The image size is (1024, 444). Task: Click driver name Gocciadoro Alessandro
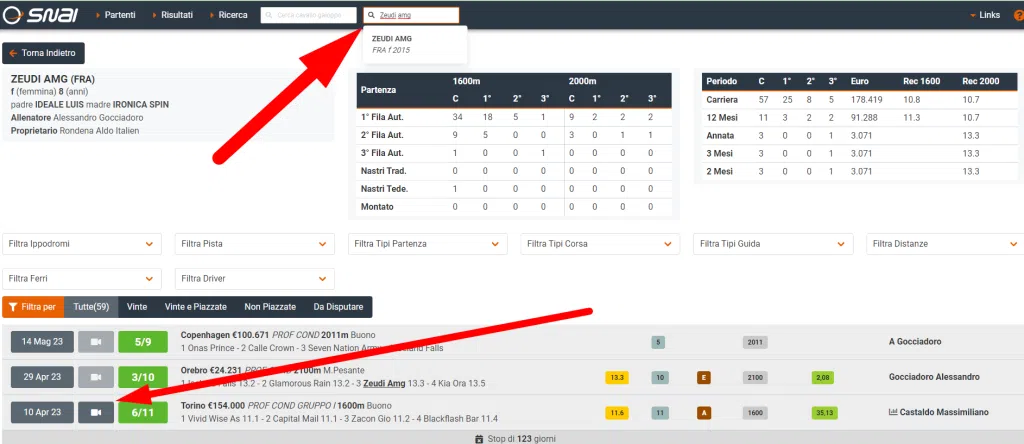(934, 377)
